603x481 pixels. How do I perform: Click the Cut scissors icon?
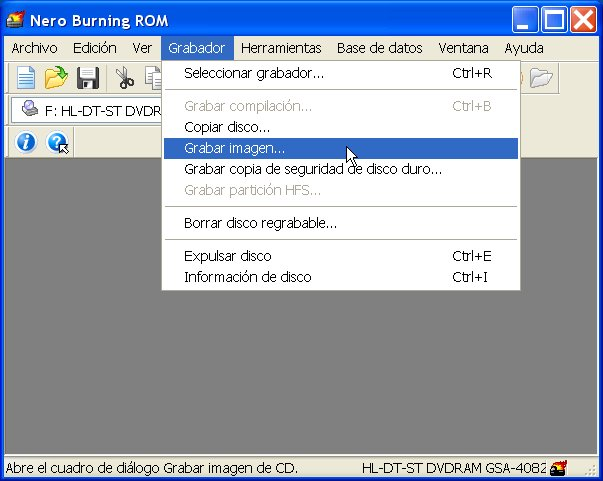click(x=124, y=78)
